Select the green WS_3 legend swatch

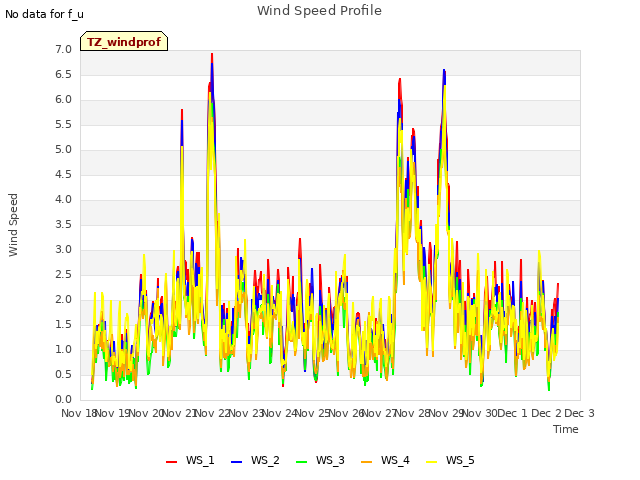(x=301, y=461)
